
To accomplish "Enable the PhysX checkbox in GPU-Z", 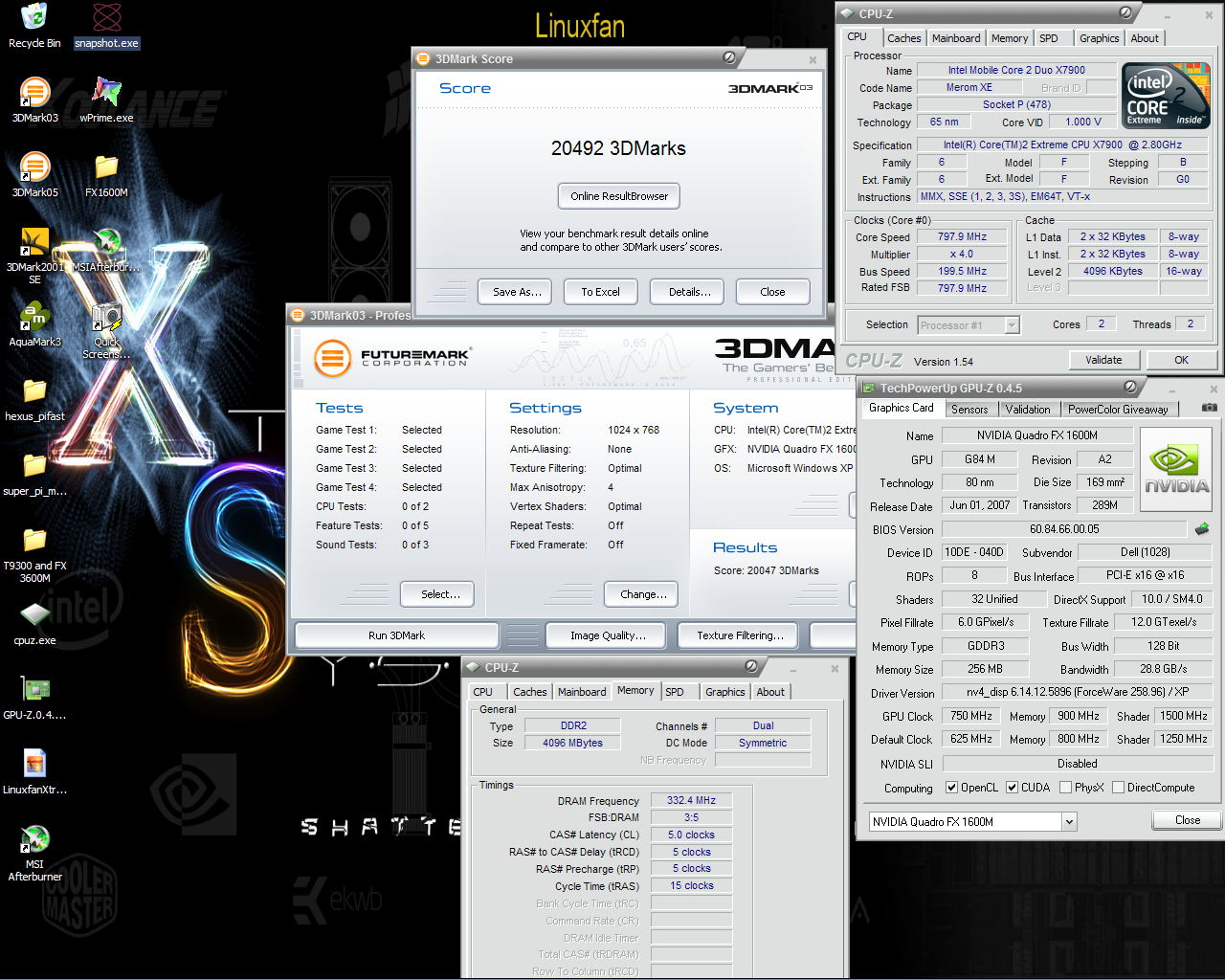I will [x=1065, y=788].
